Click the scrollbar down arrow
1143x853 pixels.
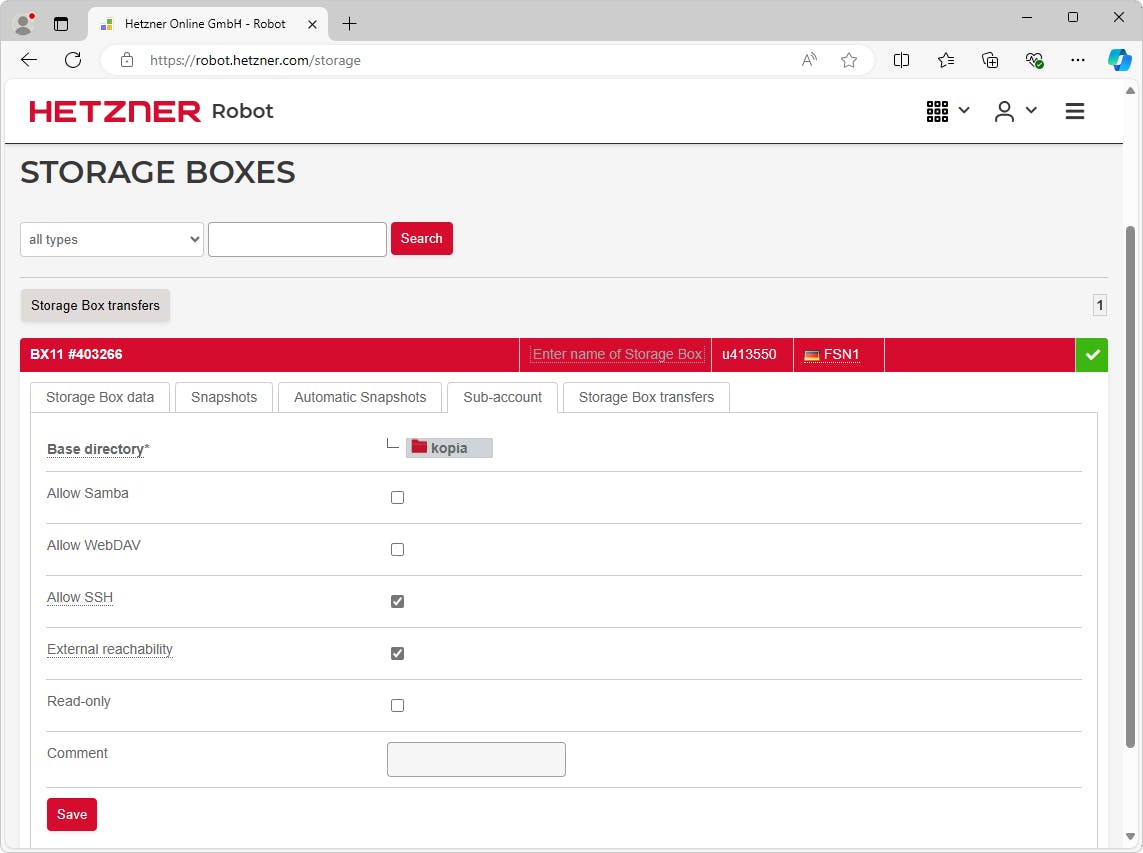click(1130, 837)
